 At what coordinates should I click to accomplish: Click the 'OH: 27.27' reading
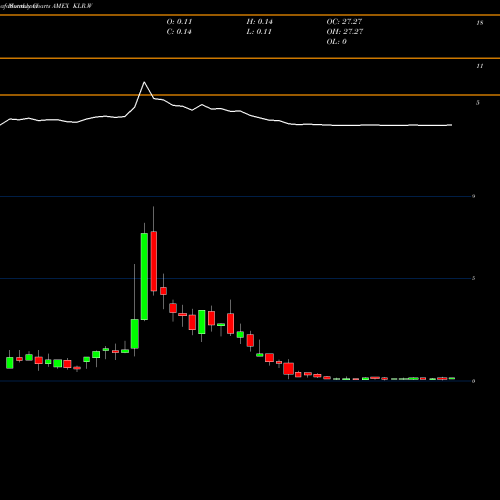(345, 32)
